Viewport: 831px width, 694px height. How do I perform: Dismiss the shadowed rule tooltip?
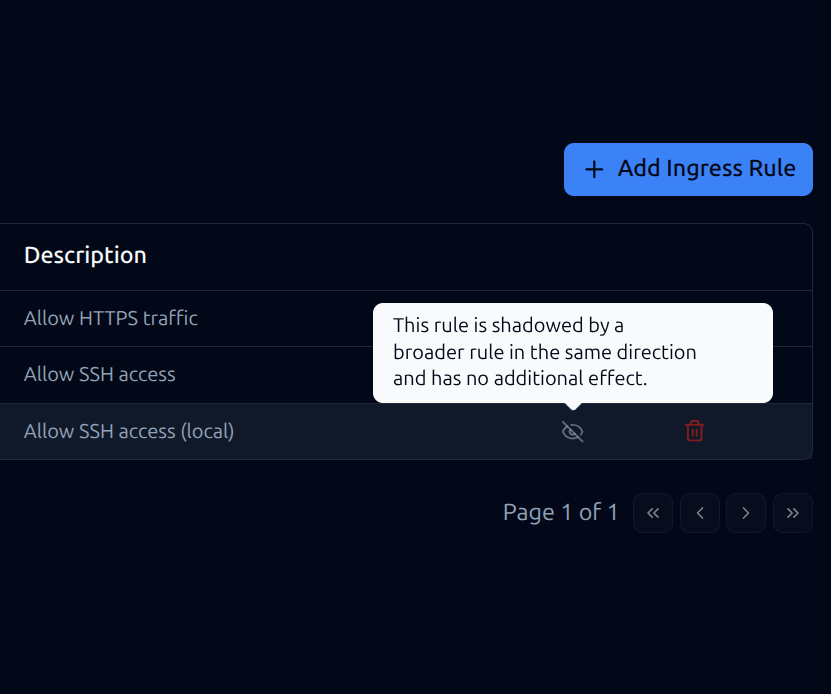[x=572, y=352]
